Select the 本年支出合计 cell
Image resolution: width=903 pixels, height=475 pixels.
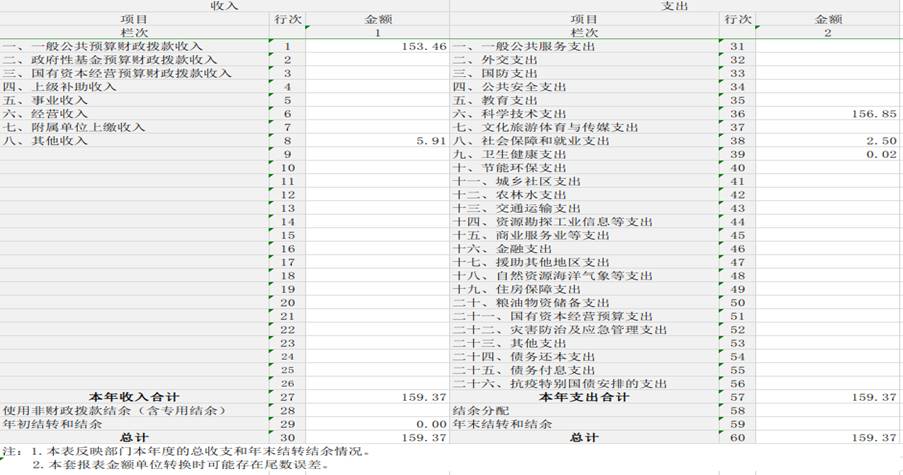(x=584, y=397)
